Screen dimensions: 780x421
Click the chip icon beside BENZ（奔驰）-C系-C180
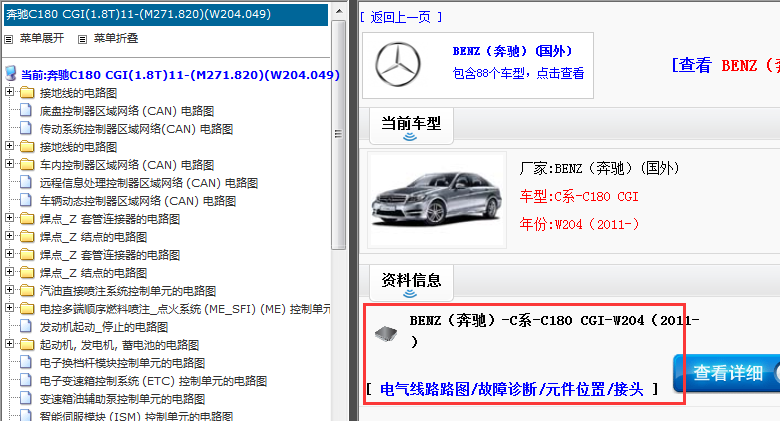point(386,333)
